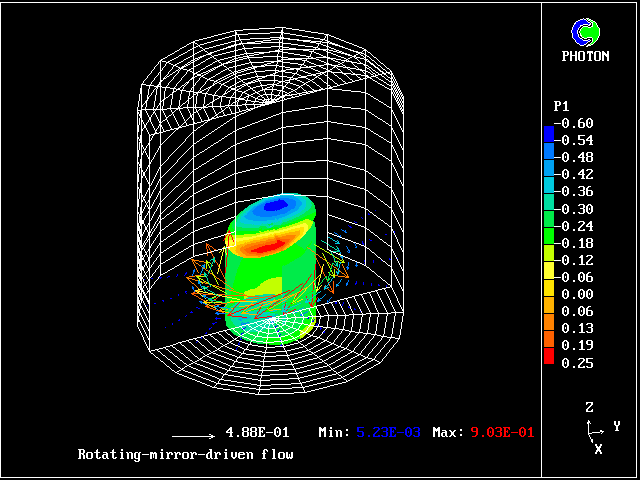Select the 'Rotating-mirror-driven flow' title text
The height and width of the screenshot is (480, 640).
[x=186, y=455]
